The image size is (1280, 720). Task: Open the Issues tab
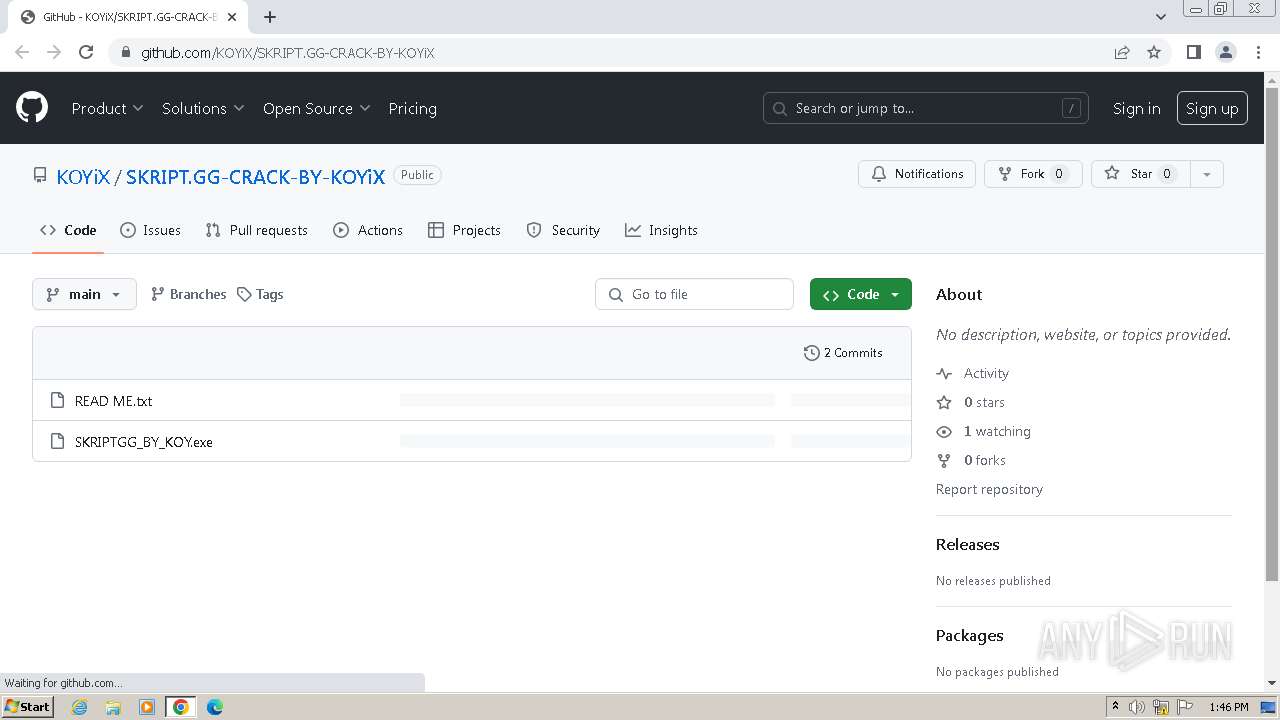[150, 230]
